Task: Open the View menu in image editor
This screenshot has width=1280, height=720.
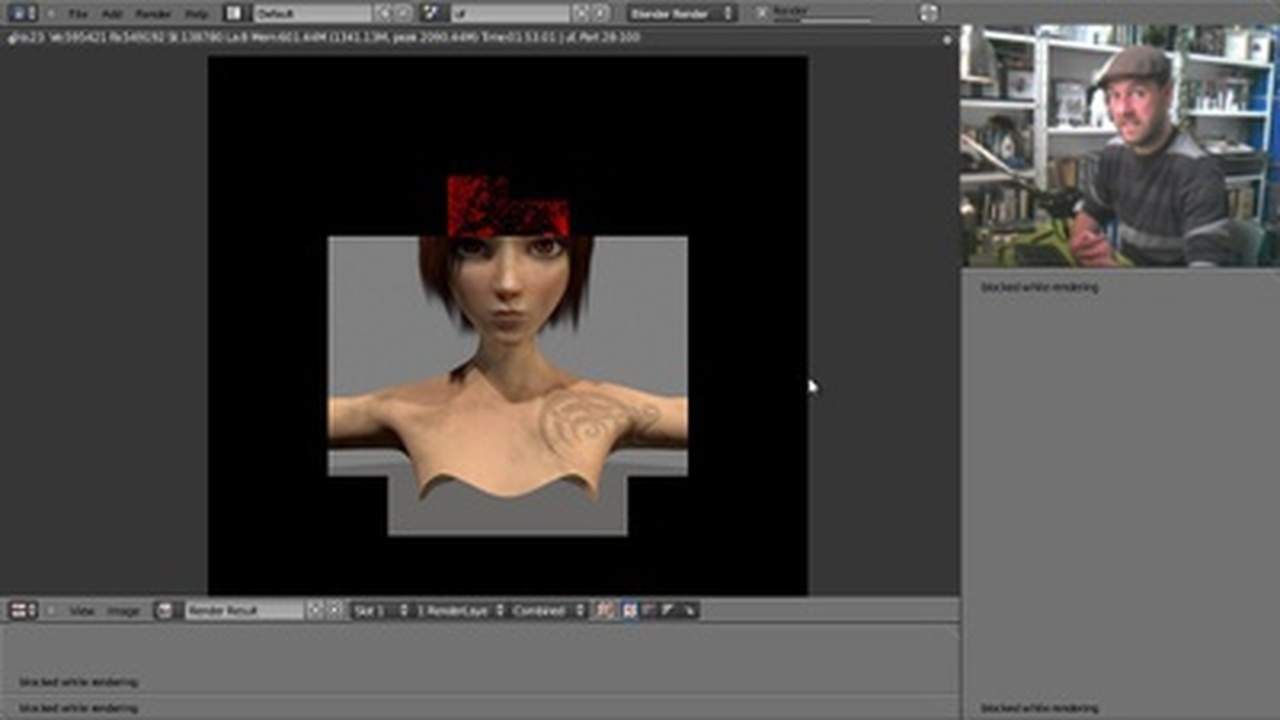Action: pos(82,611)
